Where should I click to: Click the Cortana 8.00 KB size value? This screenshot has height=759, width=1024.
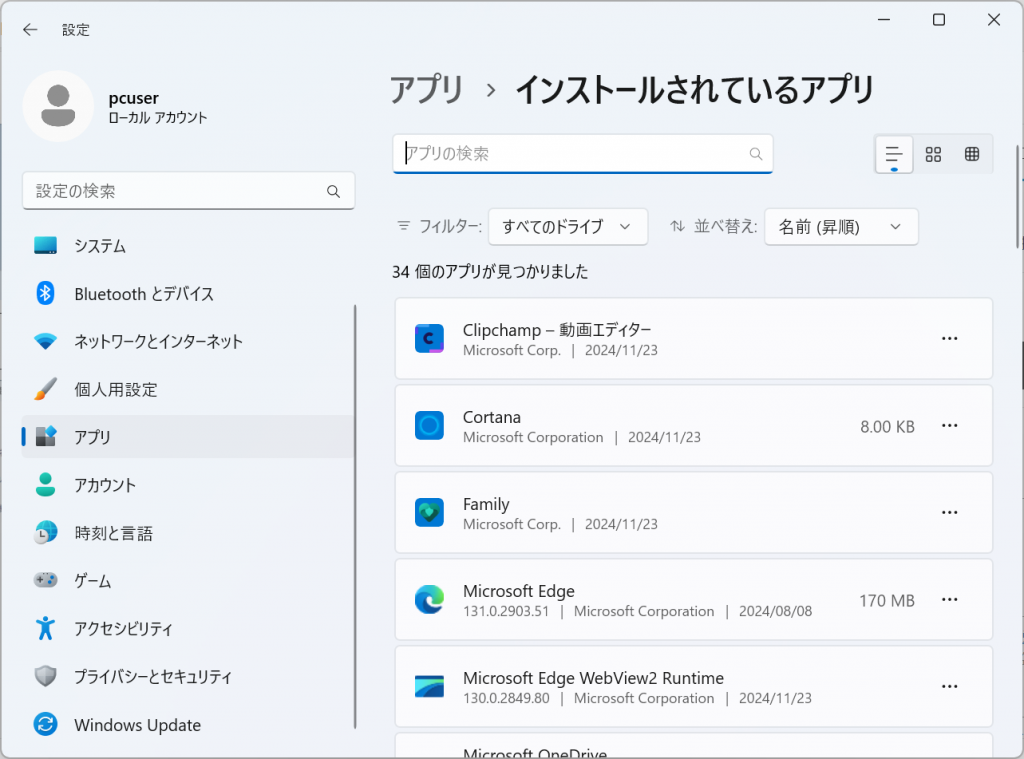coord(887,427)
